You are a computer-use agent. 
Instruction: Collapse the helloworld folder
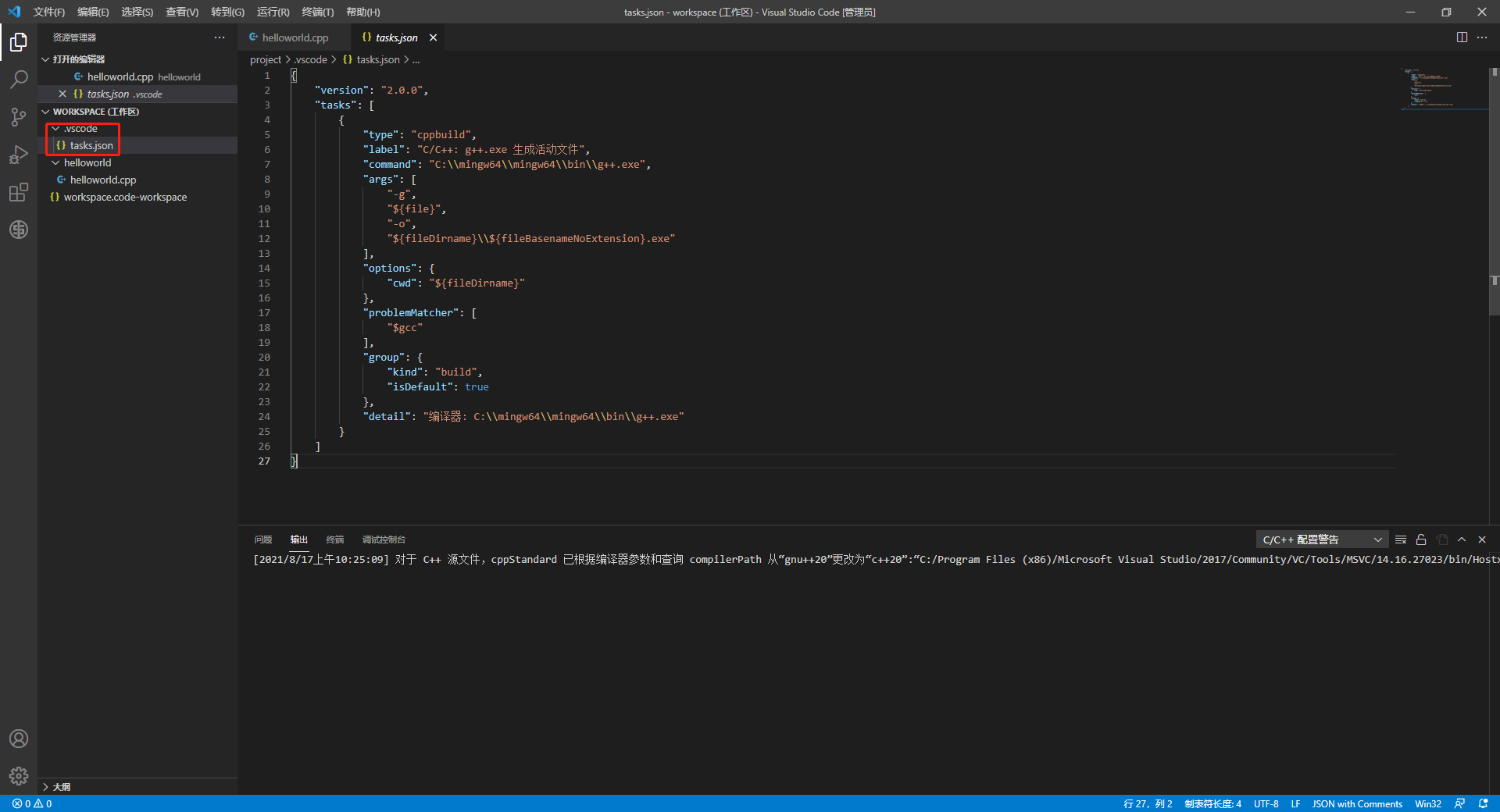point(55,162)
